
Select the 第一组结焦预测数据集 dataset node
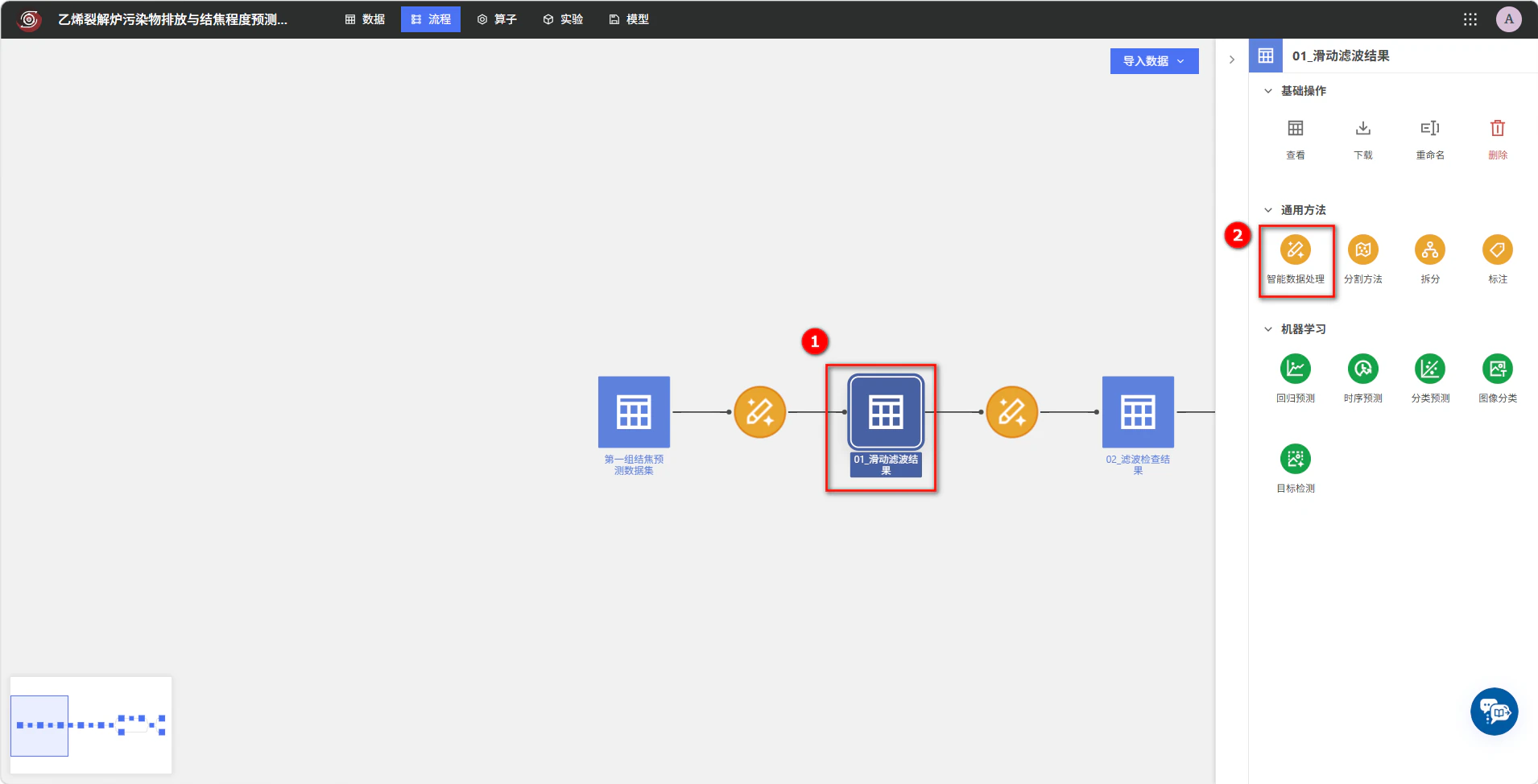(634, 412)
